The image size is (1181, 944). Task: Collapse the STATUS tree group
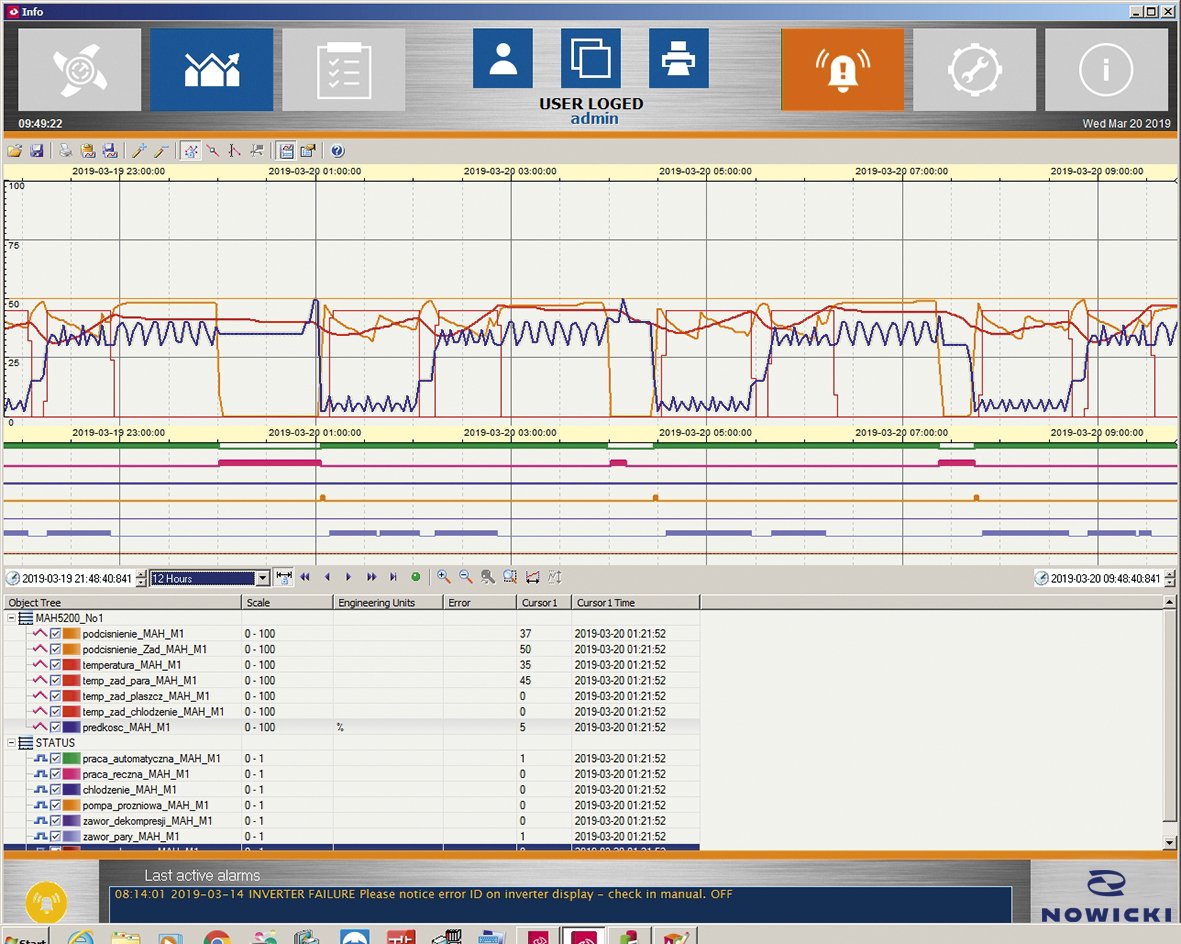12,743
